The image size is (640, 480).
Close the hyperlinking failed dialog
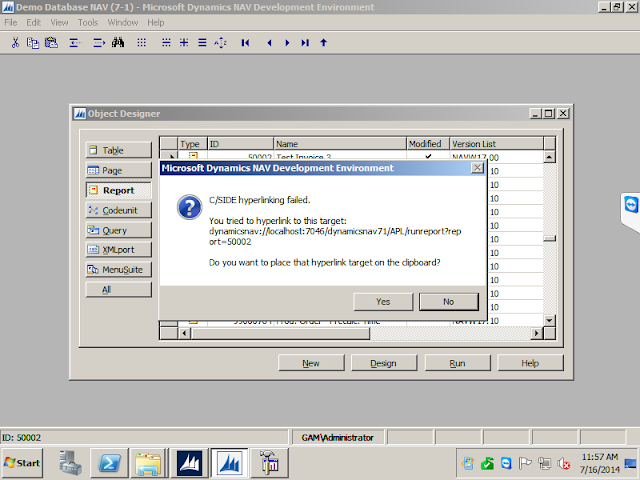pyautogui.click(x=477, y=168)
